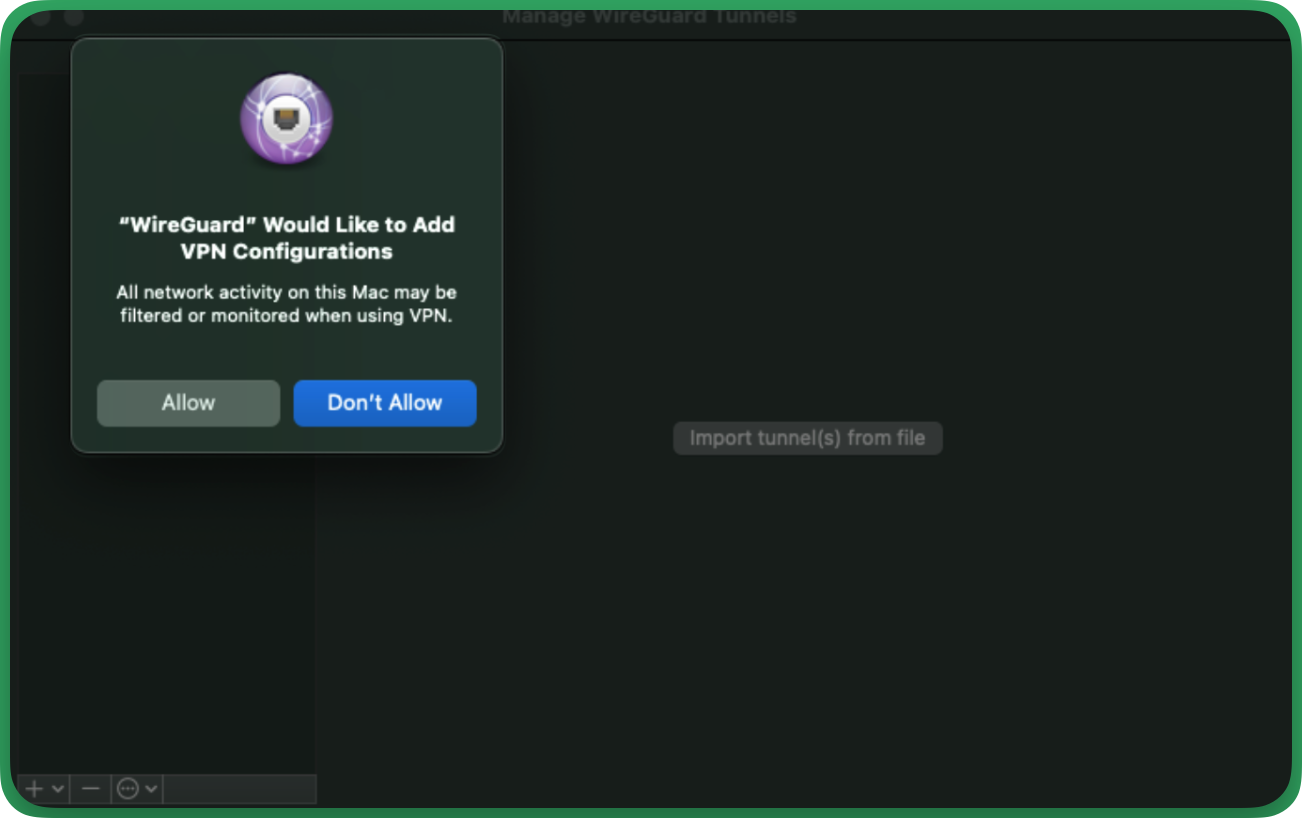Click empty detail pane below the import button
The height and width of the screenshot is (818, 1302).
pyautogui.click(x=807, y=620)
